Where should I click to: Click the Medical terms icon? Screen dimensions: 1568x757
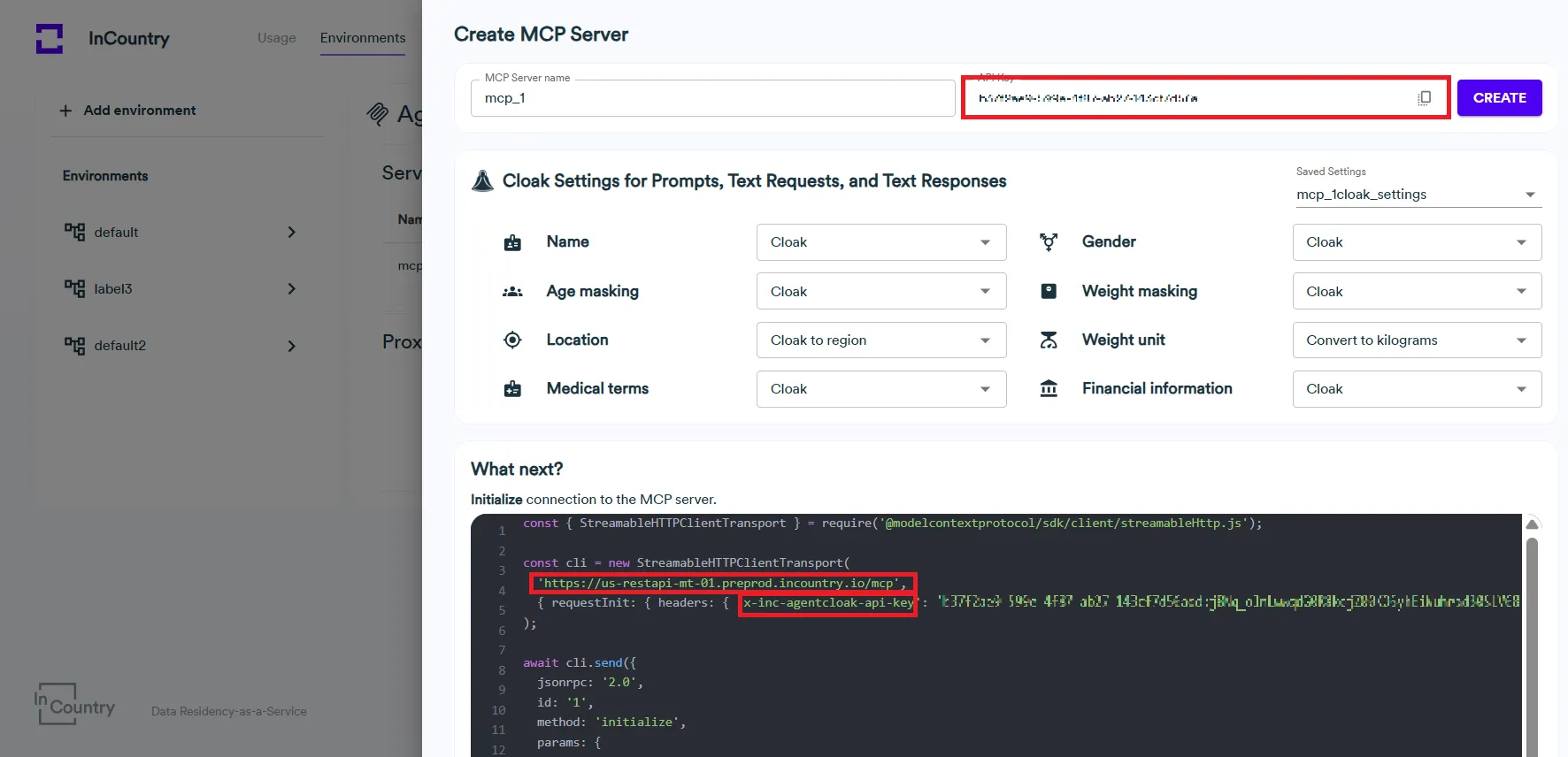(x=512, y=389)
